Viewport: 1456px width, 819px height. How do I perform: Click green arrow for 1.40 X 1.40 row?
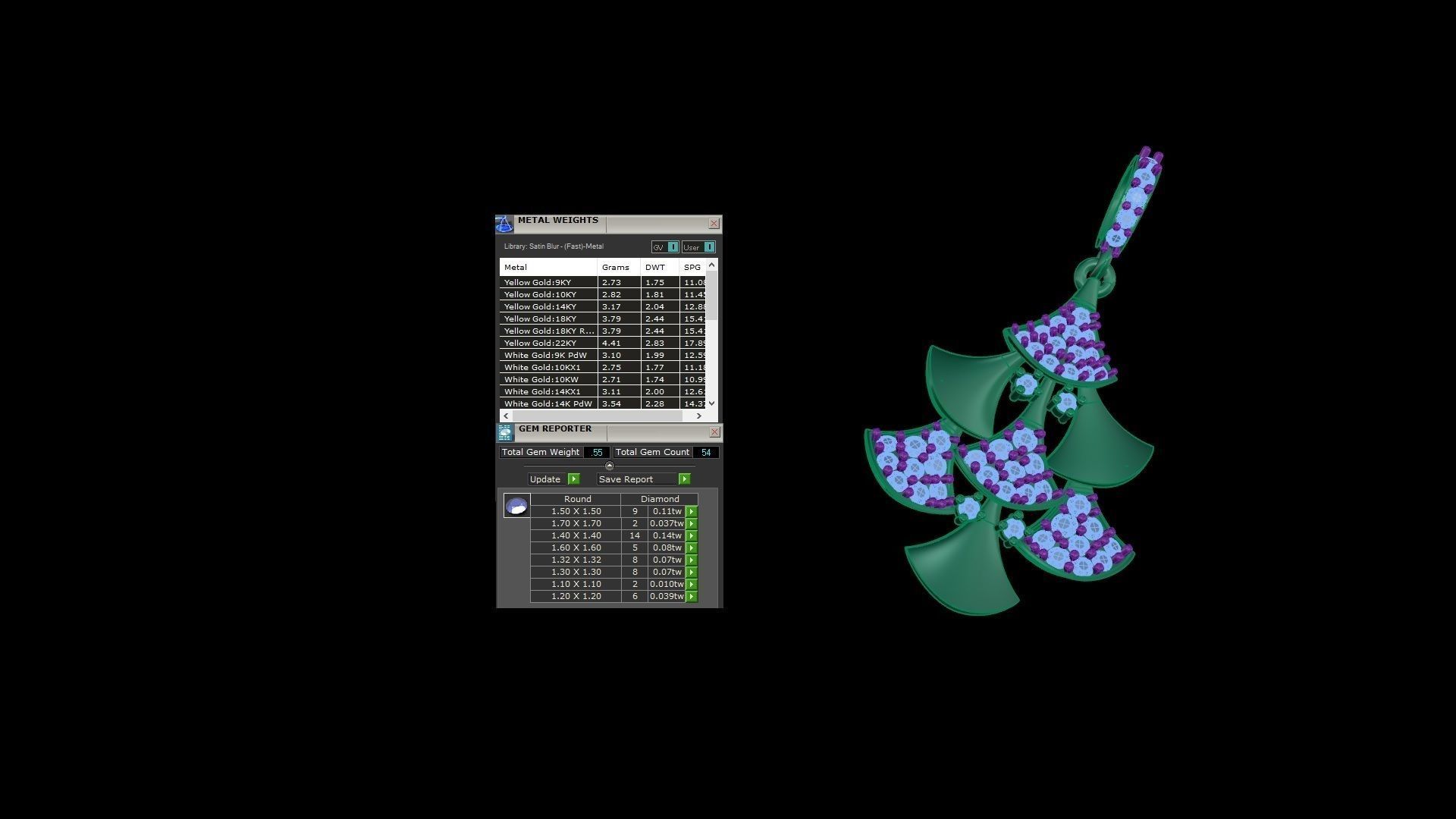pyautogui.click(x=692, y=536)
